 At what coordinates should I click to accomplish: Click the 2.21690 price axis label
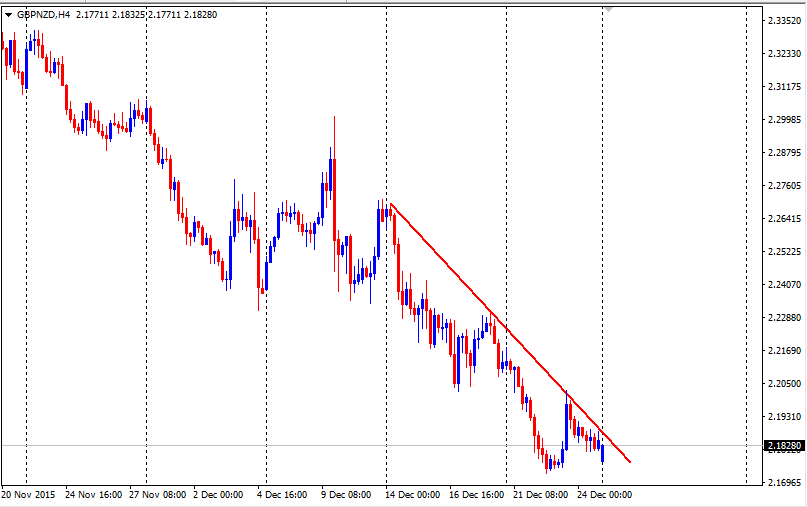[784, 351]
